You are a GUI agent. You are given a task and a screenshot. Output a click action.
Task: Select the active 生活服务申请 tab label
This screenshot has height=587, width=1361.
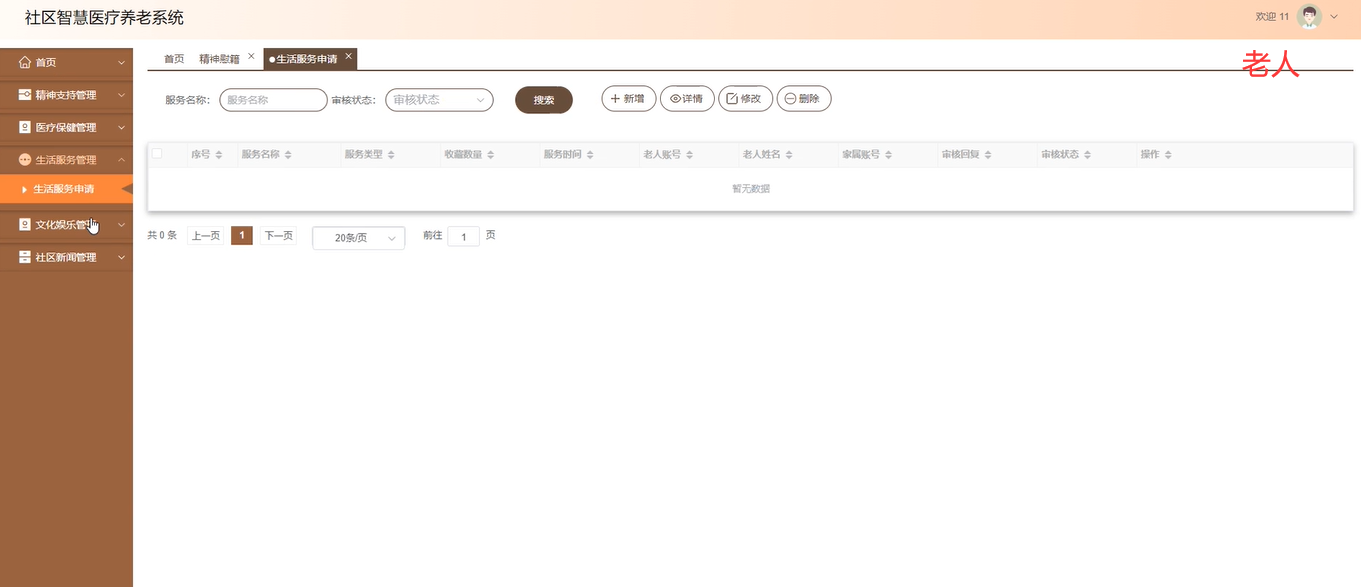point(306,59)
